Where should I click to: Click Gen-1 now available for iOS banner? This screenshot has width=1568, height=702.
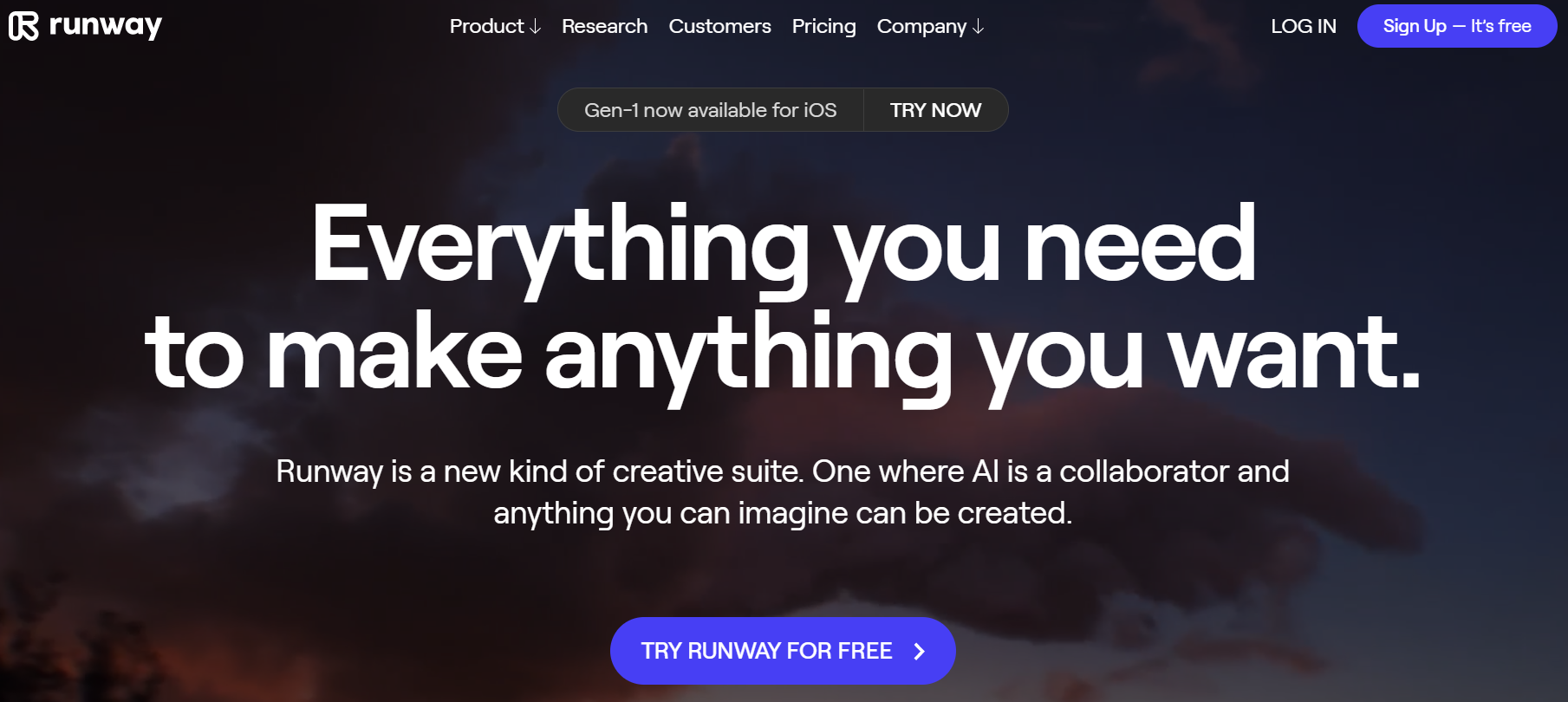point(710,110)
